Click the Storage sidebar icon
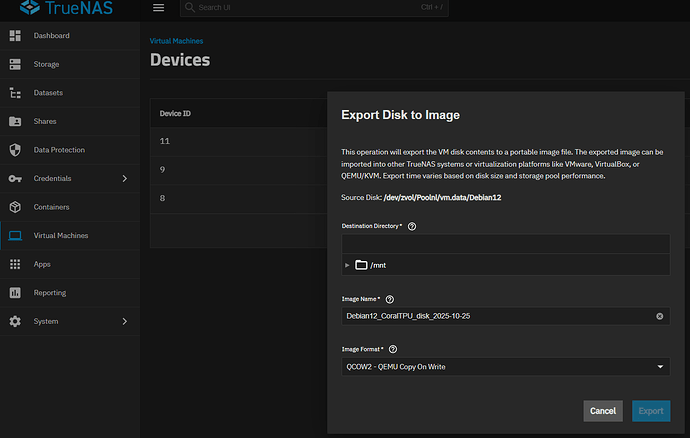 (15, 64)
